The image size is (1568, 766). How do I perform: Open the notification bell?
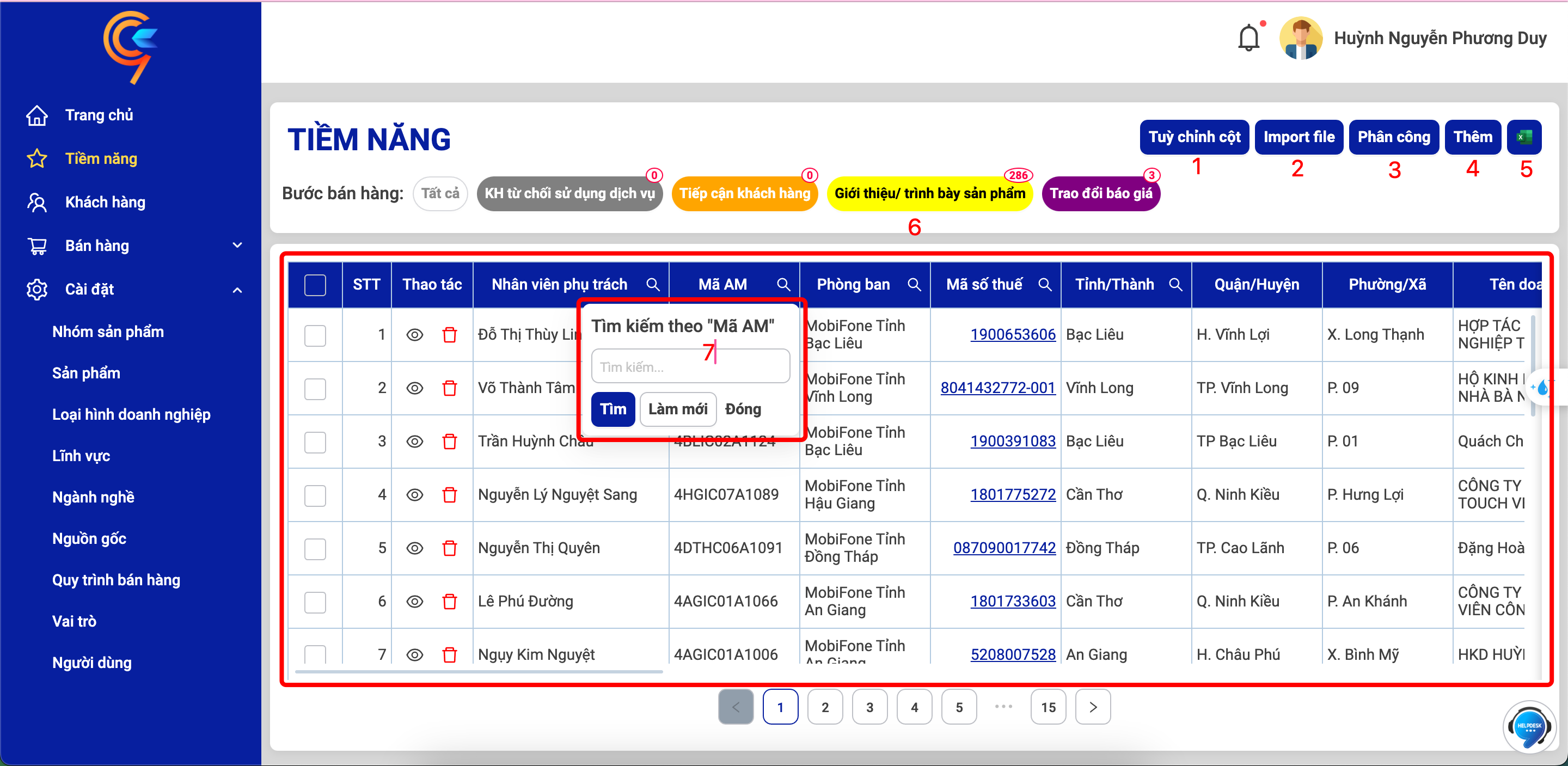pos(1248,38)
